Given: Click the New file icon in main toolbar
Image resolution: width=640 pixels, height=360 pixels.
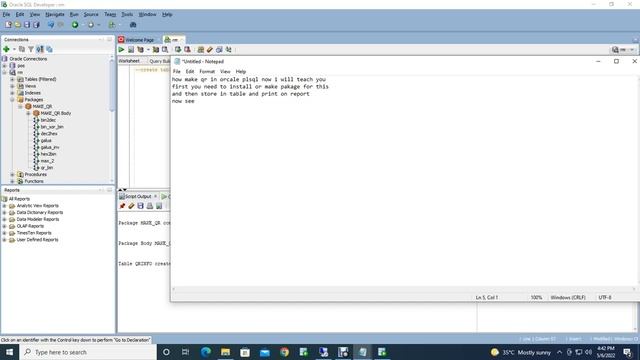Looking at the screenshot, I should (8, 25).
